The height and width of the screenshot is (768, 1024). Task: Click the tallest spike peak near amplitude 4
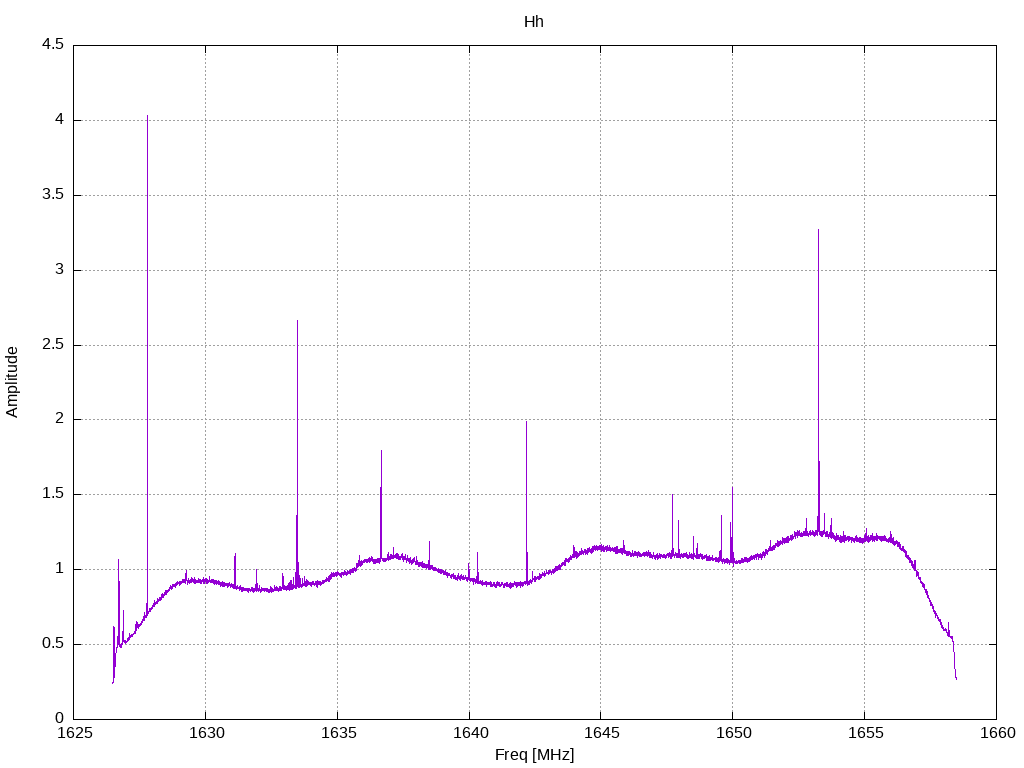click(148, 116)
